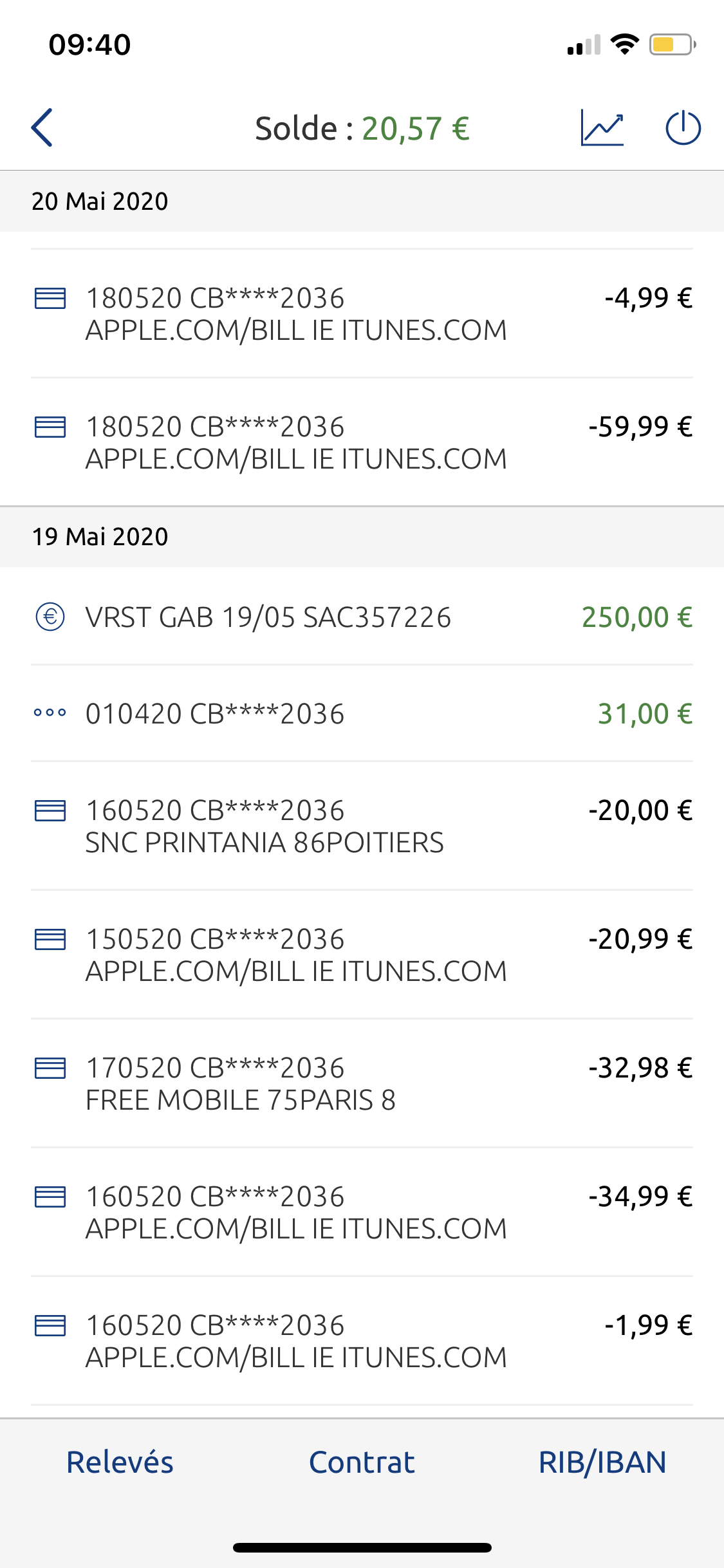Image resolution: width=724 pixels, height=1568 pixels.
Task: Tap the euro icon beside VRST GAB deposit
Action: 50,617
